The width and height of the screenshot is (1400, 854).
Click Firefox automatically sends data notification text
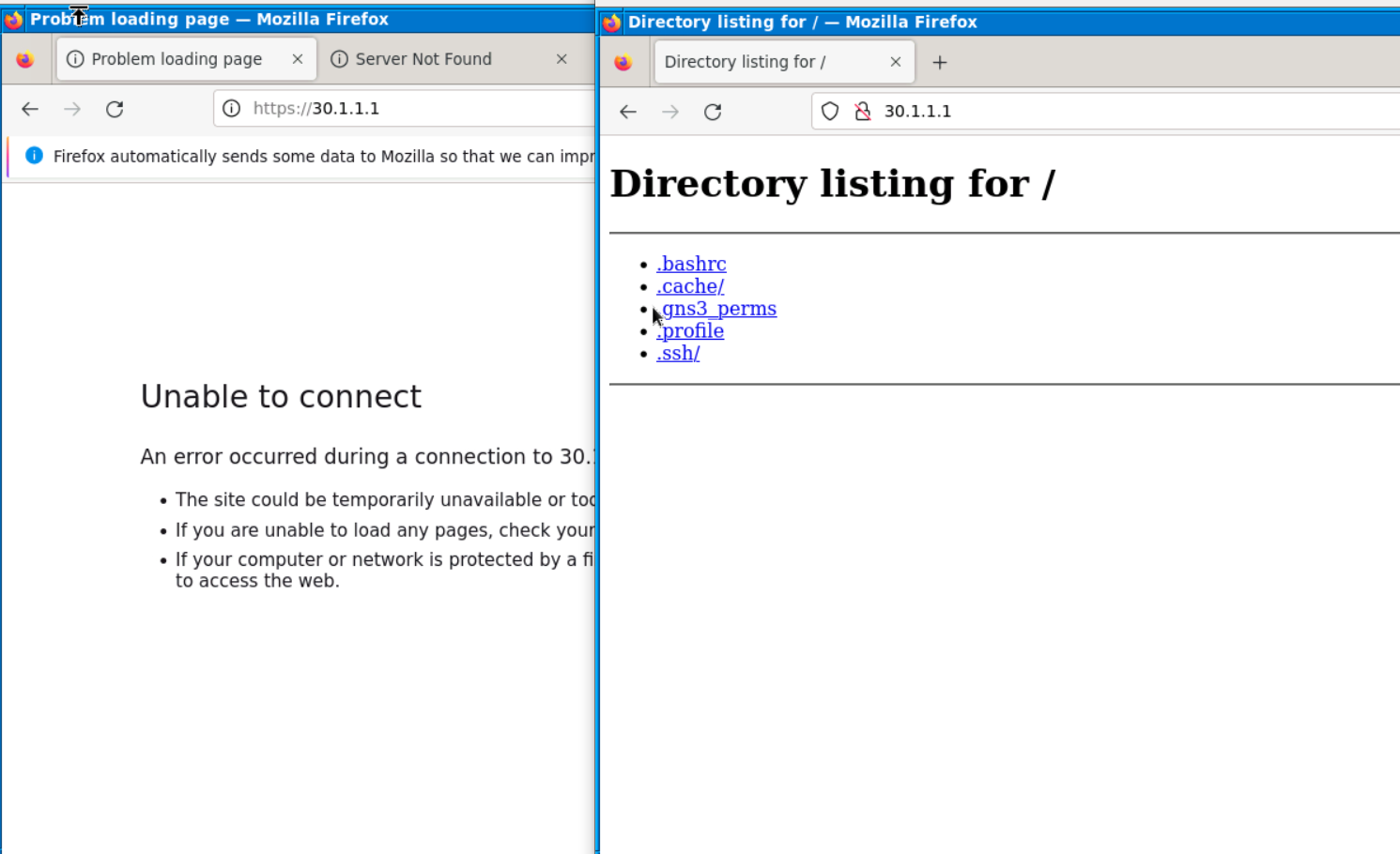324,157
